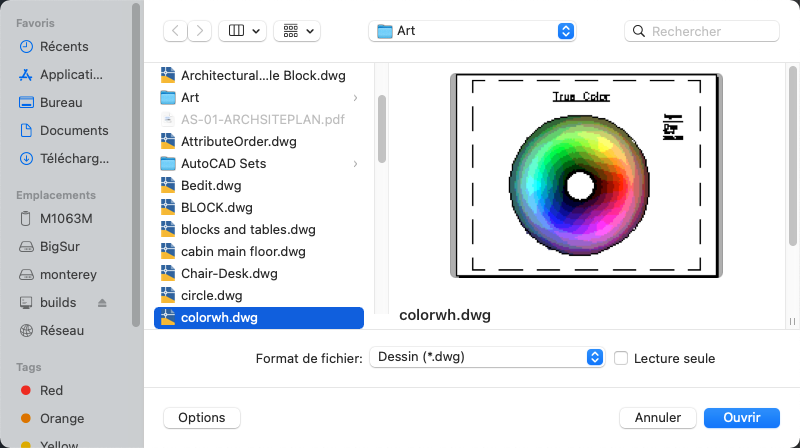
Task: Open the item grouping options button
Action: pyautogui.click(x=297, y=31)
